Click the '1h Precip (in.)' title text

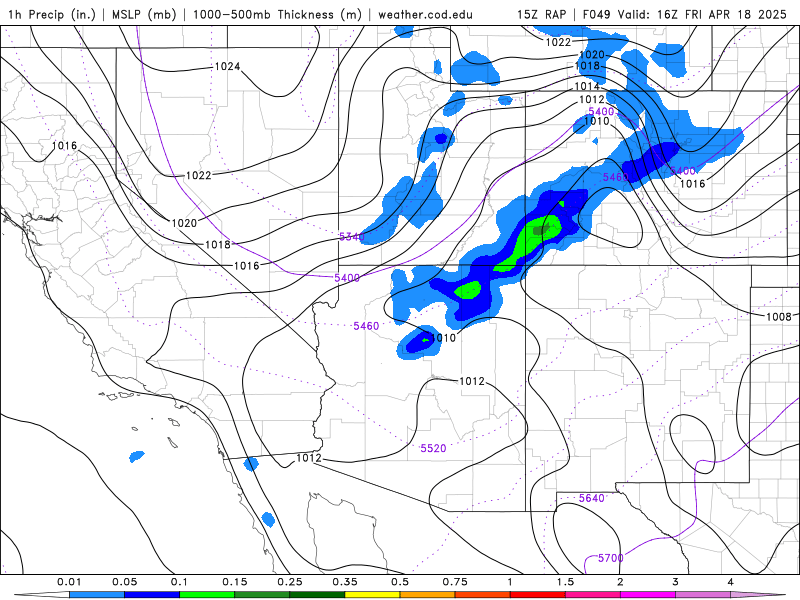coord(52,14)
